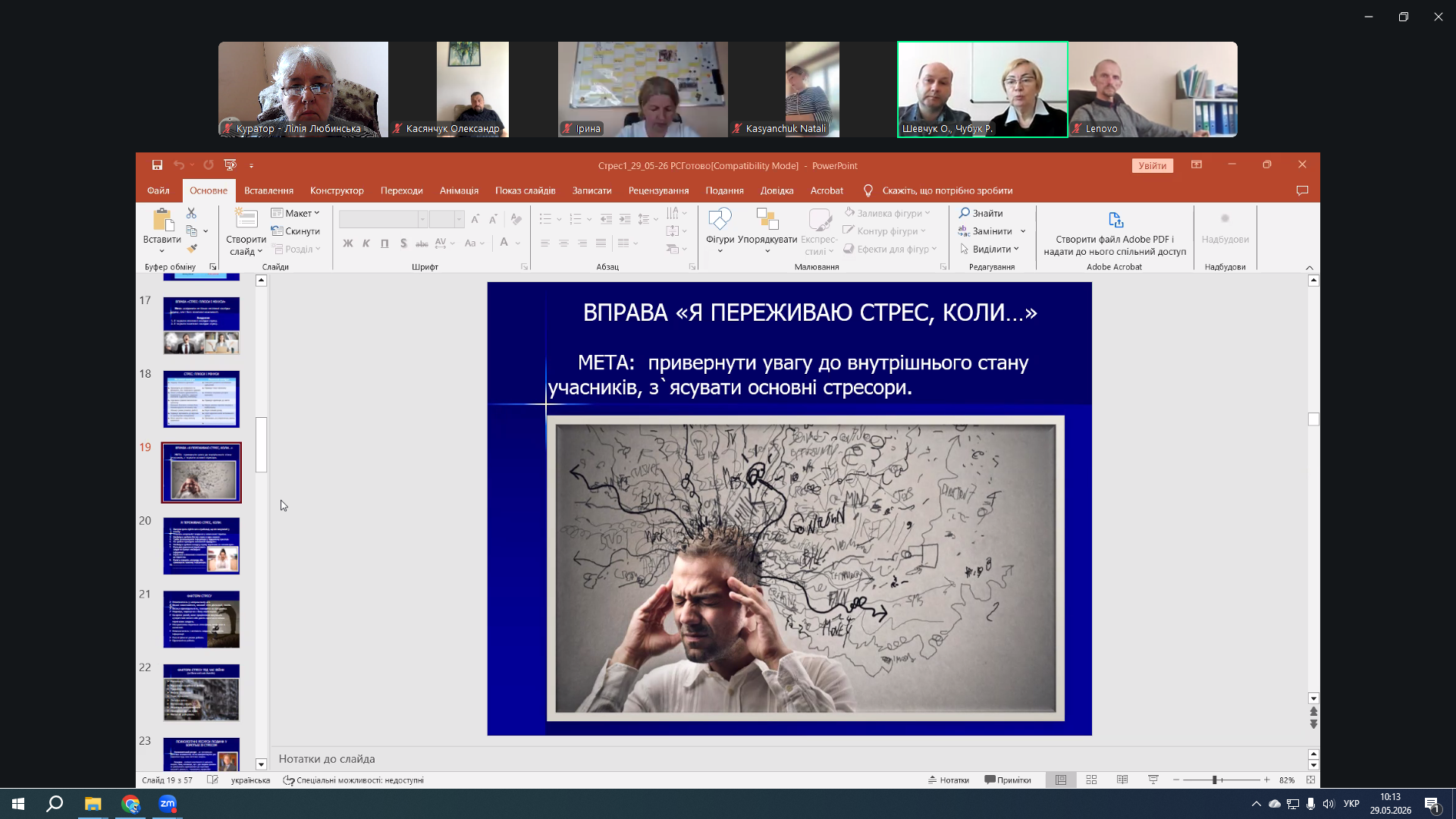Click the Створити слайд new slide icon
The height and width of the screenshot is (819, 1456).
[246, 218]
